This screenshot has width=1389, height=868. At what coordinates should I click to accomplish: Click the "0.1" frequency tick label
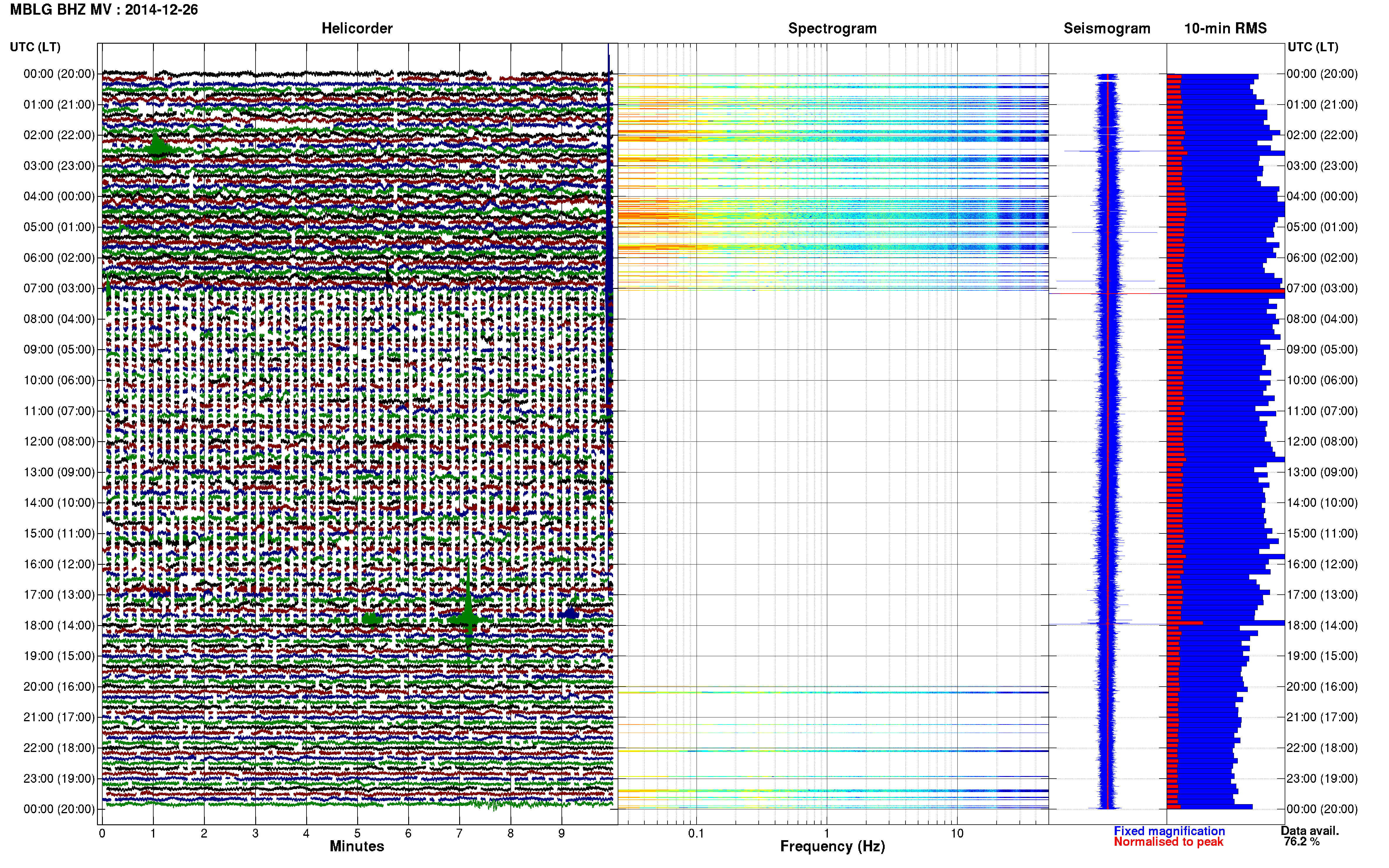click(x=696, y=833)
